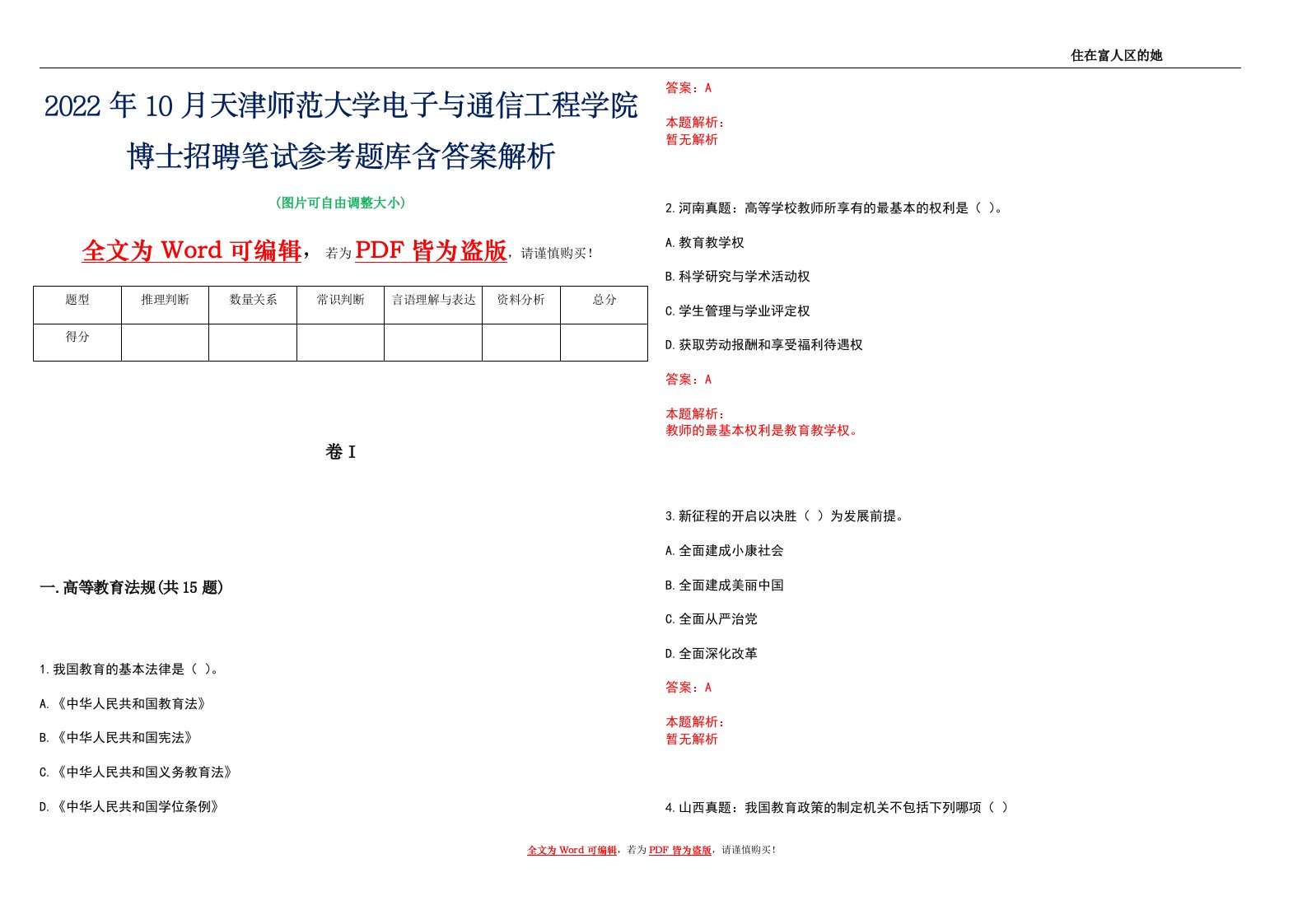
Task: Select option D 《中华人民共和国学位条例》
Action: [x=129, y=806]
